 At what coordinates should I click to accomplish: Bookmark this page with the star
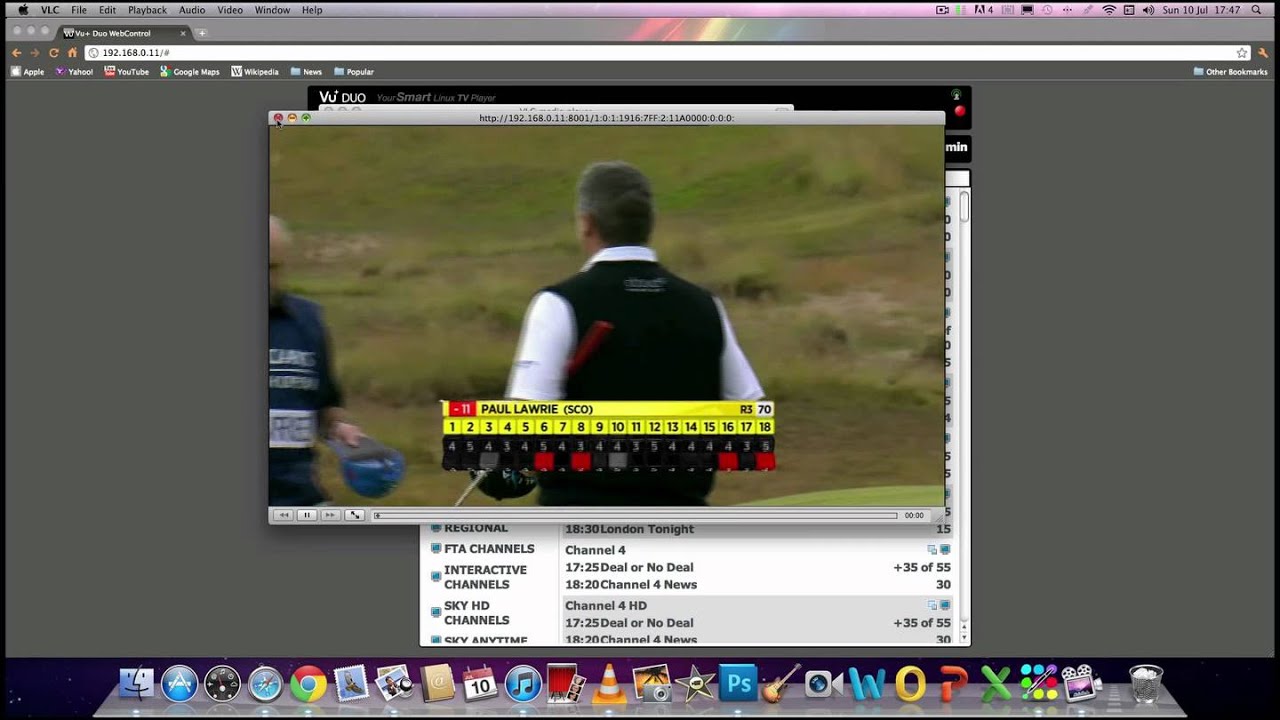coord(1241,52)
